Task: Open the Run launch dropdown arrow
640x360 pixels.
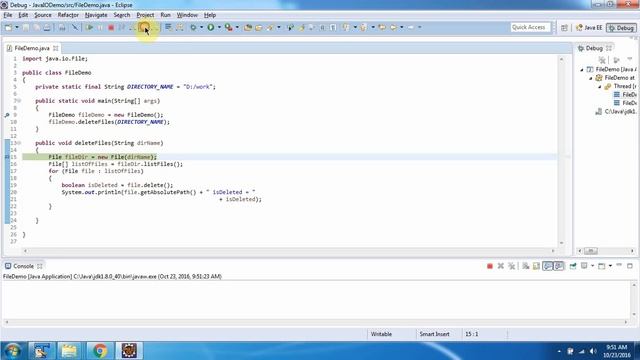Action: [219, 27]
